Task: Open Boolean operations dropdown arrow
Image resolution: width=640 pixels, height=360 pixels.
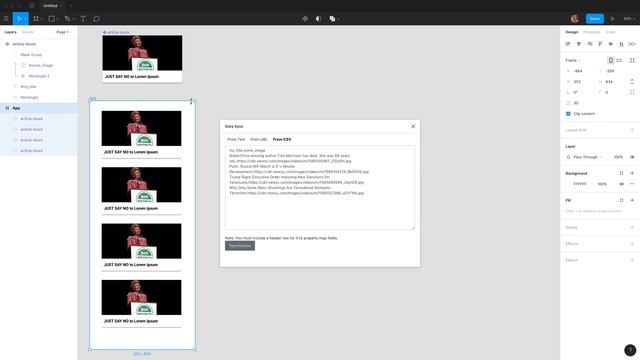Action: [338, 19]
